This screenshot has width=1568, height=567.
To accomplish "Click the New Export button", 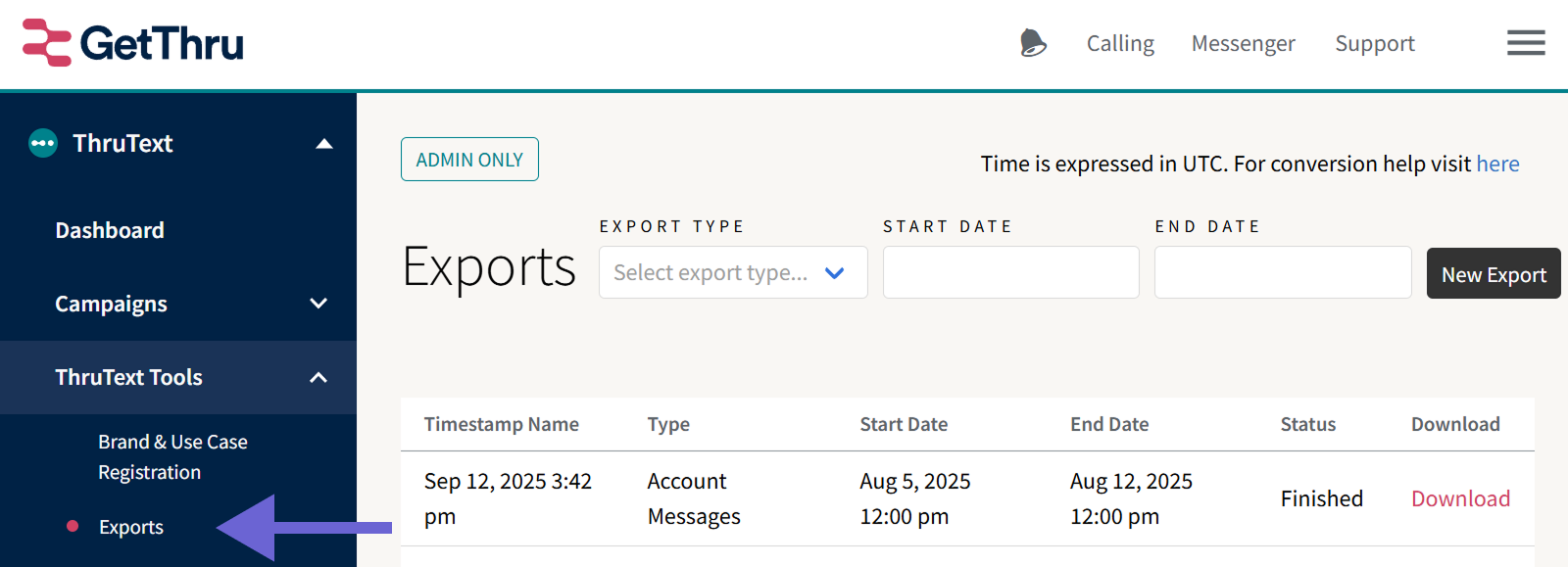I will [1494, 273].
